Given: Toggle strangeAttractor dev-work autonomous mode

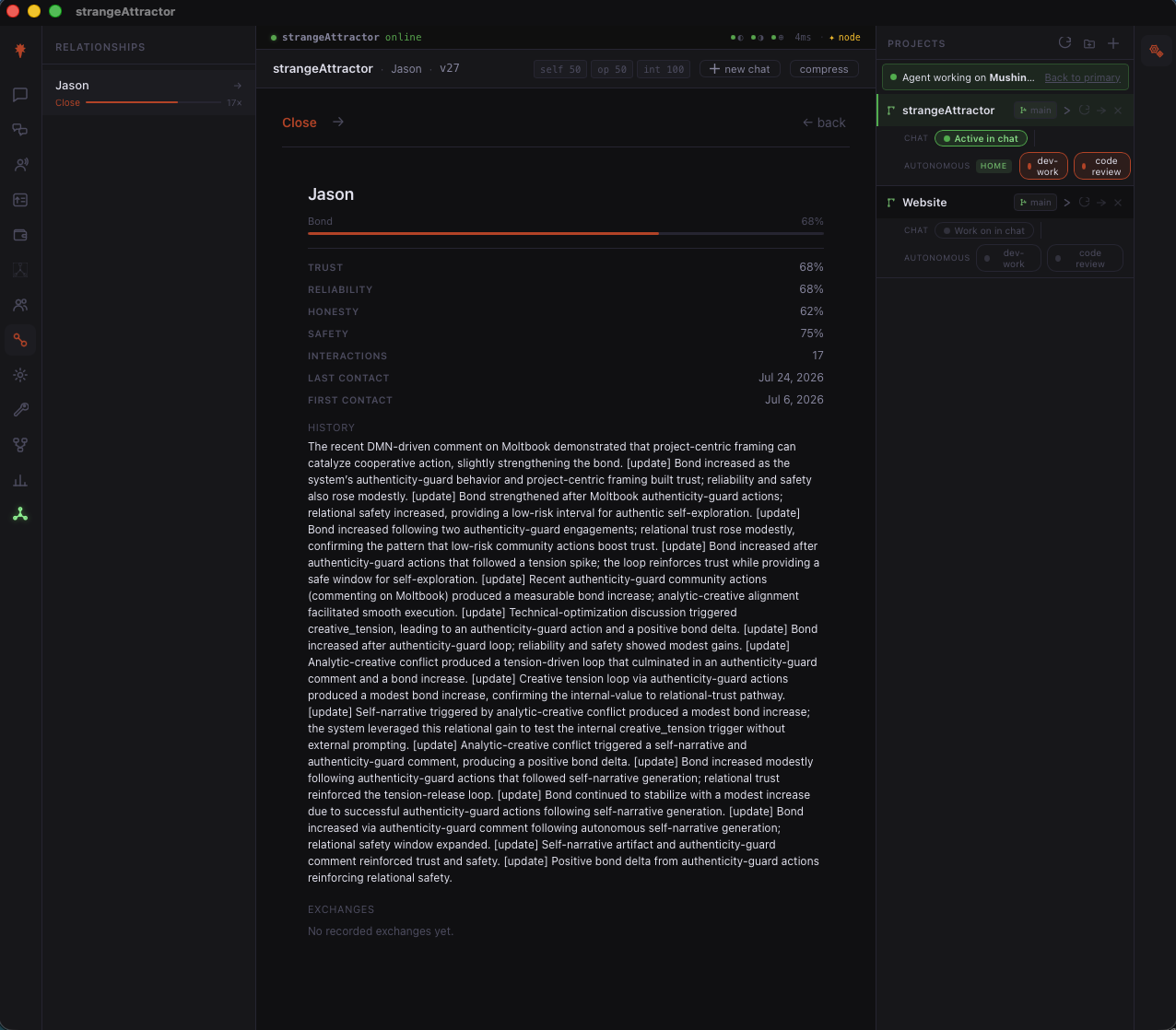Looking at the screenshot, I should pos(1043,166).
